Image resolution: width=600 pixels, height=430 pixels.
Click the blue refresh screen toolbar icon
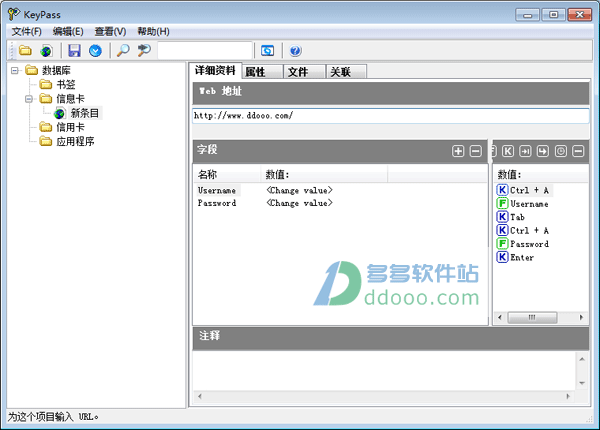(x=267, y=50)
